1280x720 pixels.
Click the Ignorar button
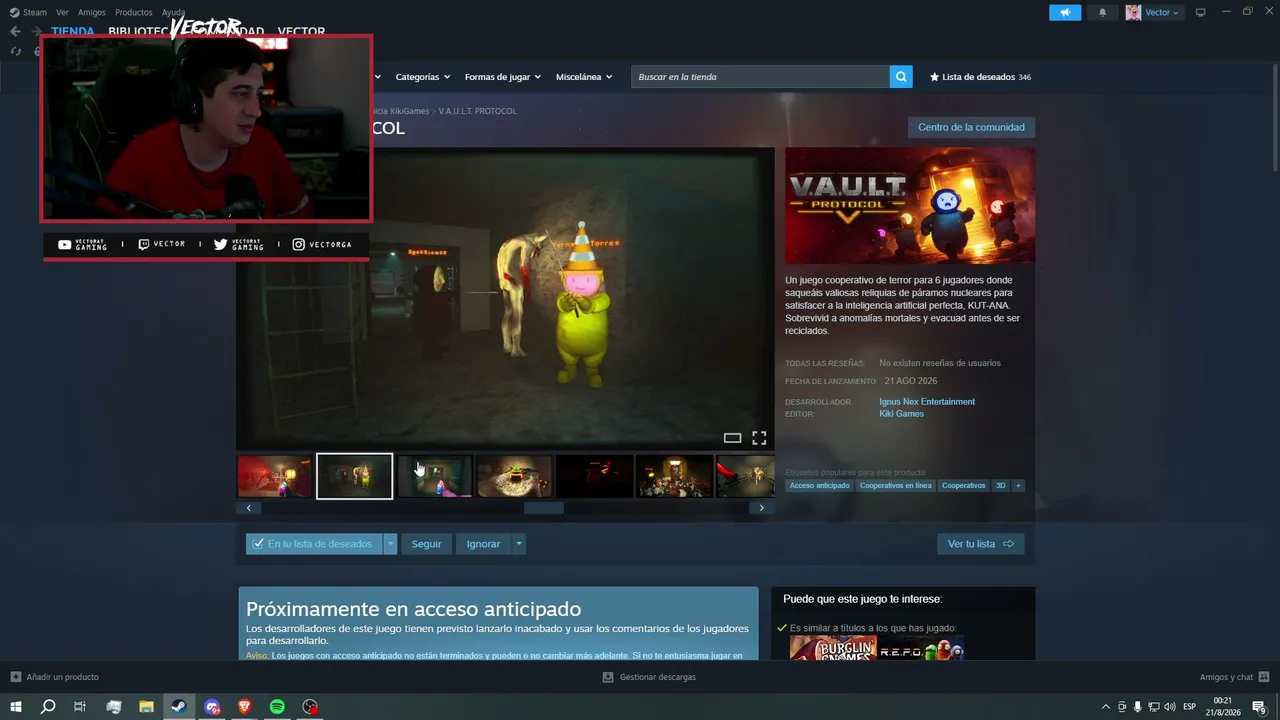pyautogui.click(x=483, y=544)
